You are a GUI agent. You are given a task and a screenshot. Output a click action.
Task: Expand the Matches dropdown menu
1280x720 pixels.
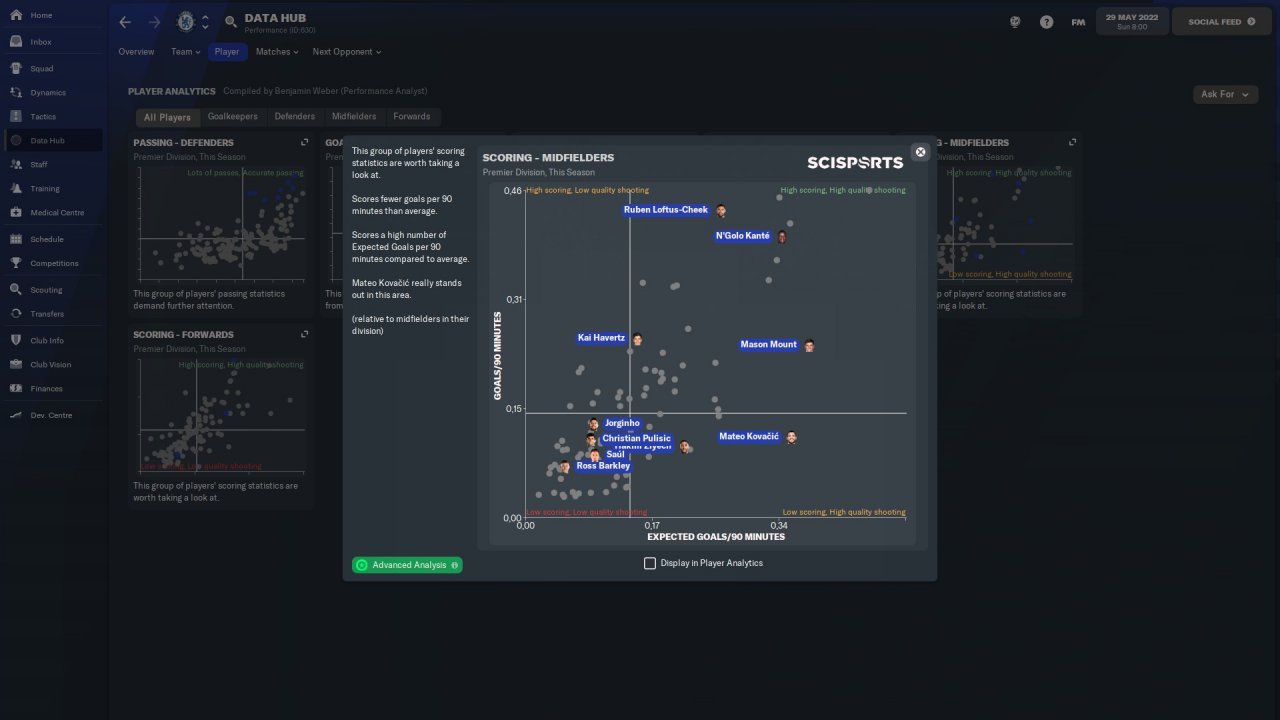pos(277,52)
